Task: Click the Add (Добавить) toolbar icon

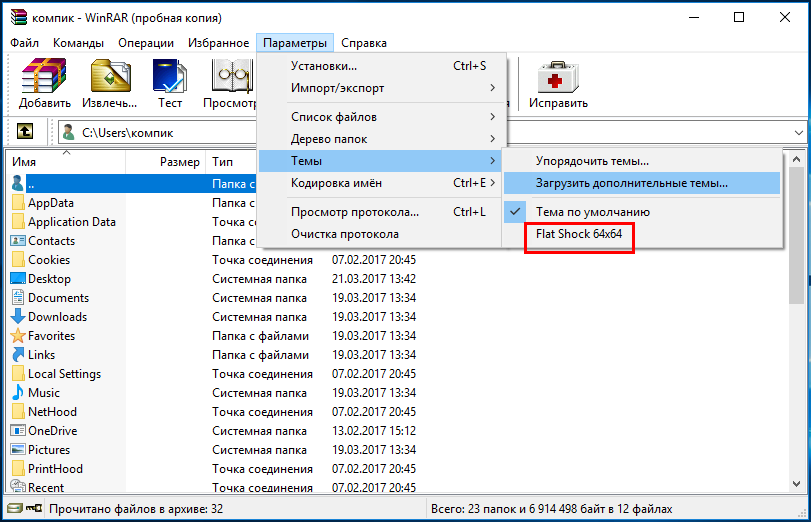Action: click(44, 76)
